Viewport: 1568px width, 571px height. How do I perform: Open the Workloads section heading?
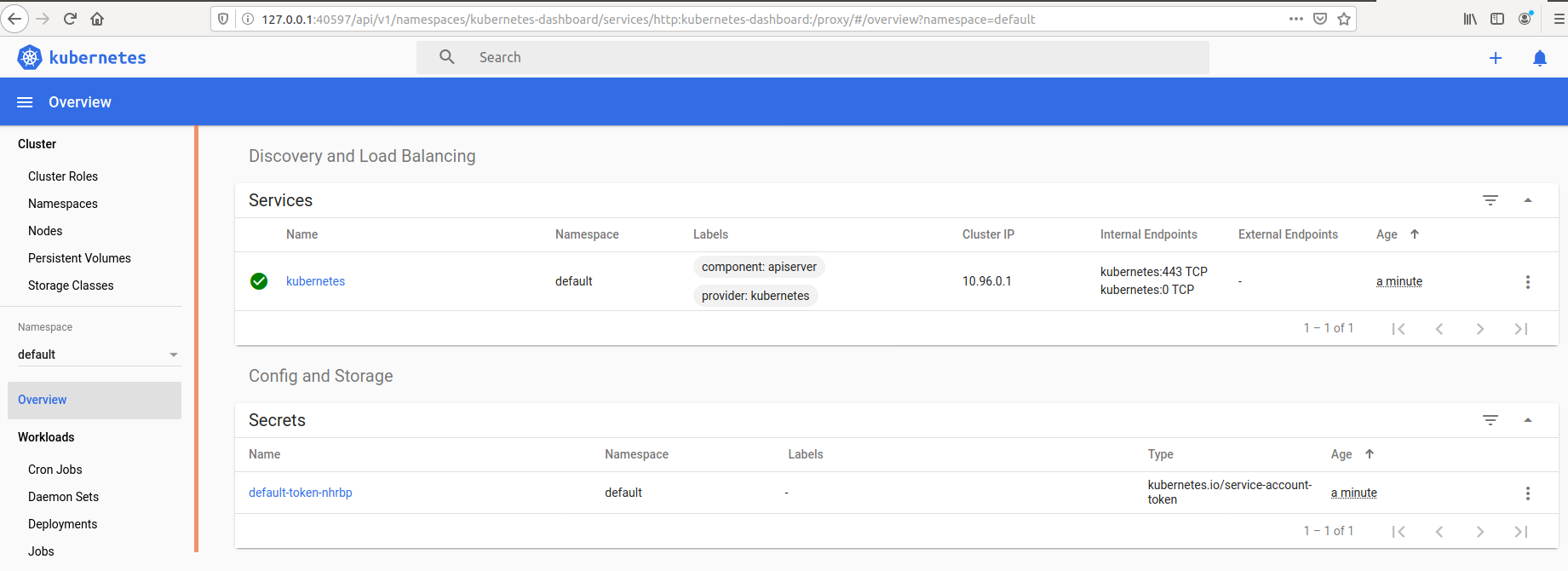coord(46,437)
